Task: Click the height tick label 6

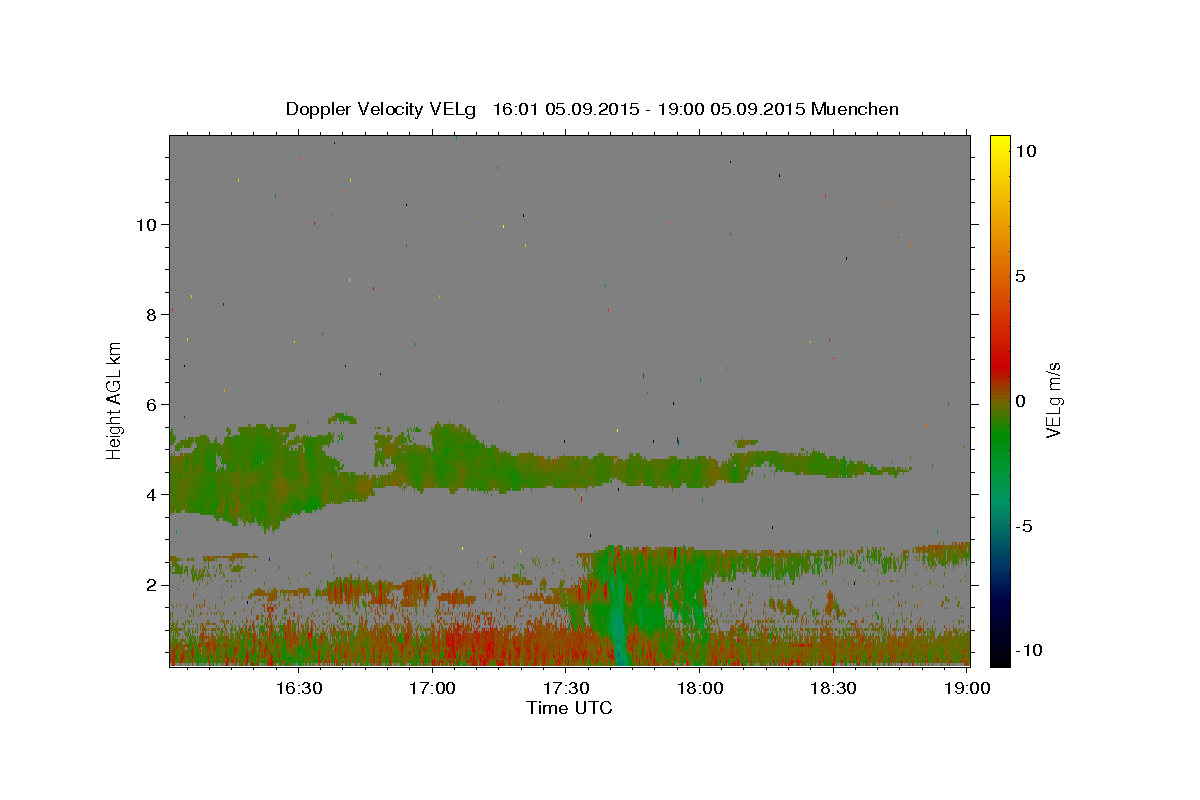Action: coord(152,405)
